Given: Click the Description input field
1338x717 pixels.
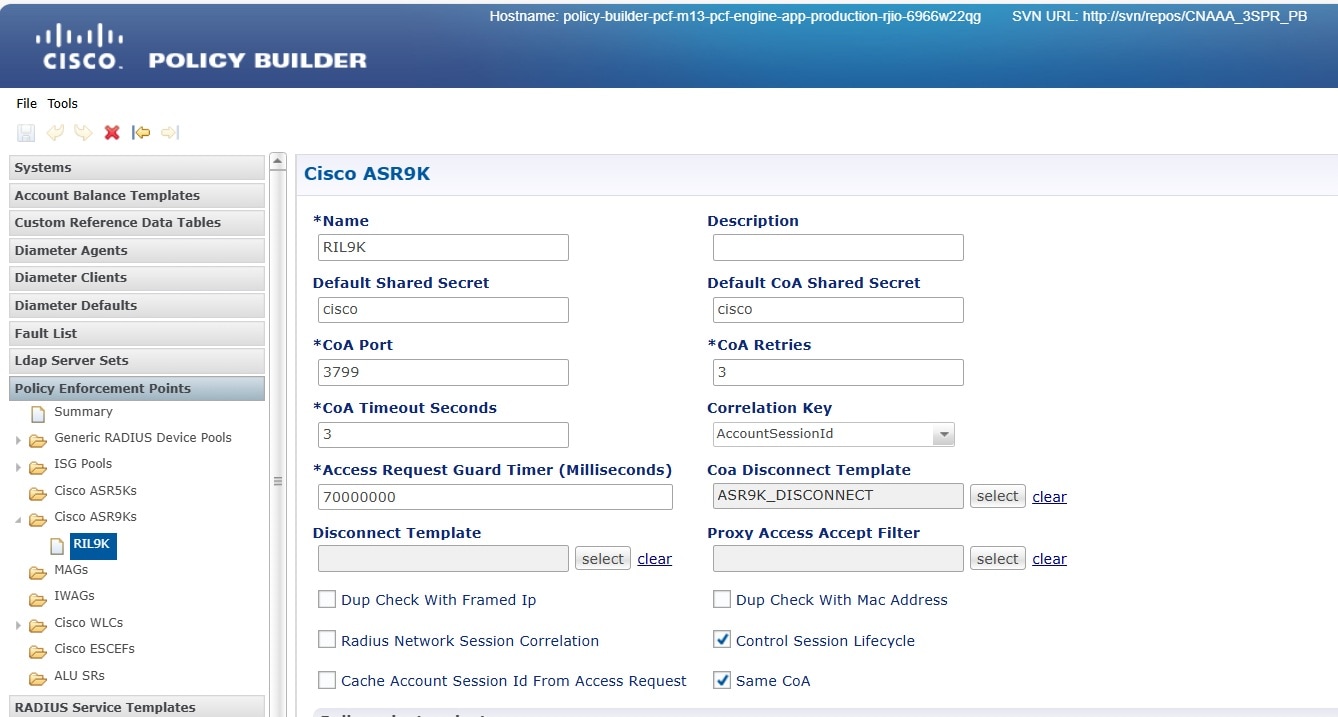Looking at the screenshot, I should click(x=838, y=247).
